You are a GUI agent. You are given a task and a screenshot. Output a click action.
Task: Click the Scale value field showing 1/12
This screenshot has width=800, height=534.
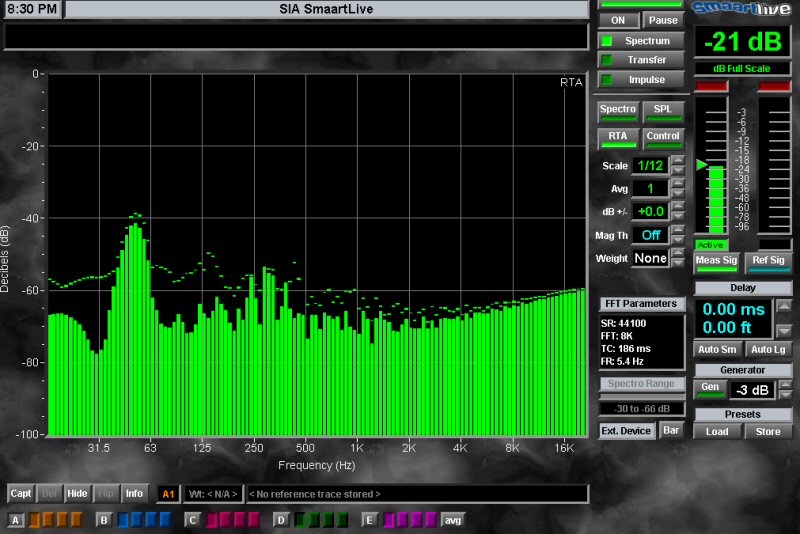pos(650,165)
